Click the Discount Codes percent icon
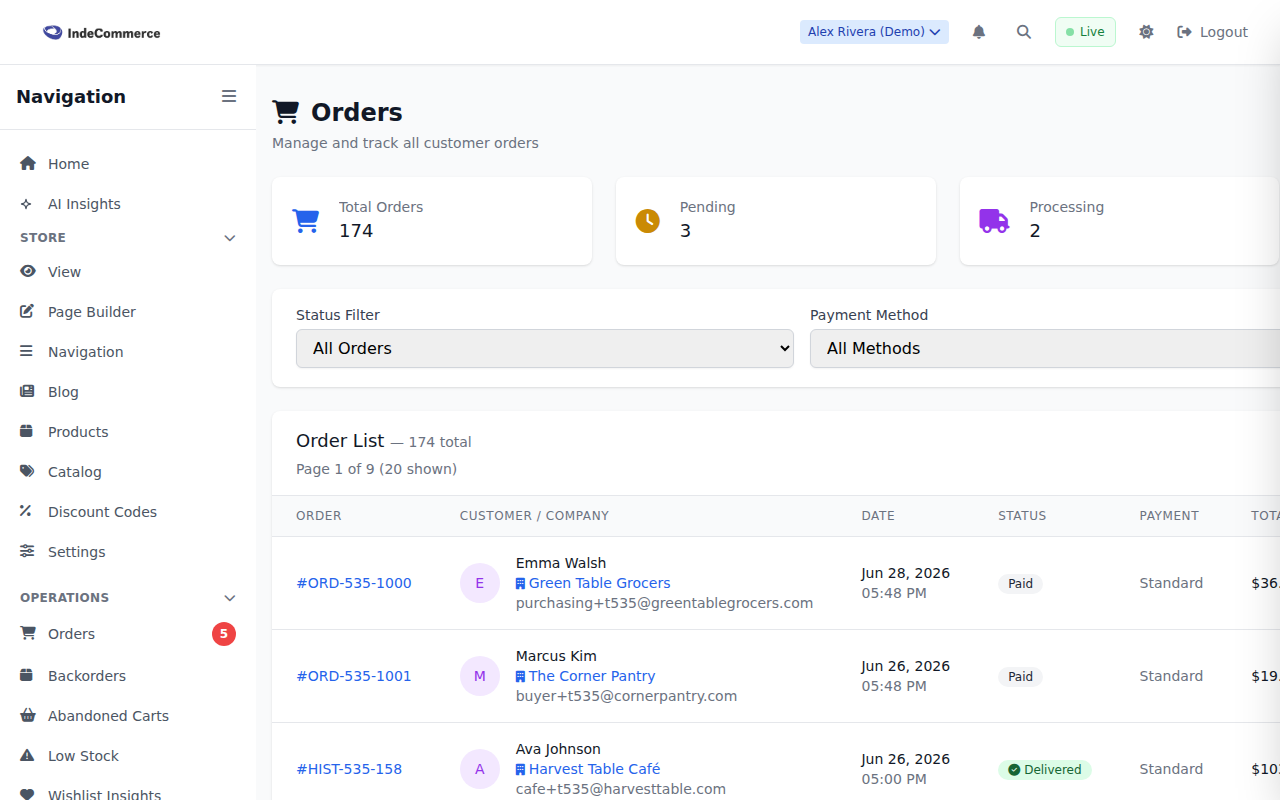 (27, 512)
